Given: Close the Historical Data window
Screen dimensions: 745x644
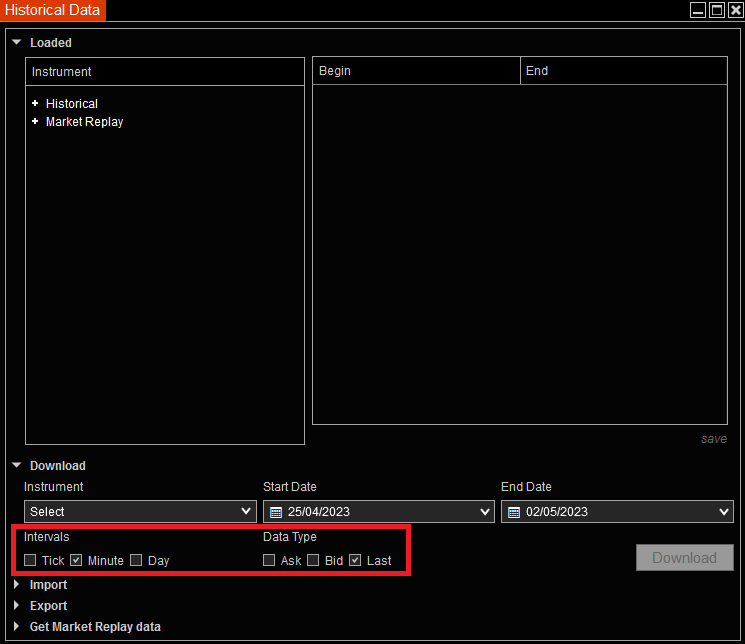Looking at the screenshot, I should coord(735,10).
